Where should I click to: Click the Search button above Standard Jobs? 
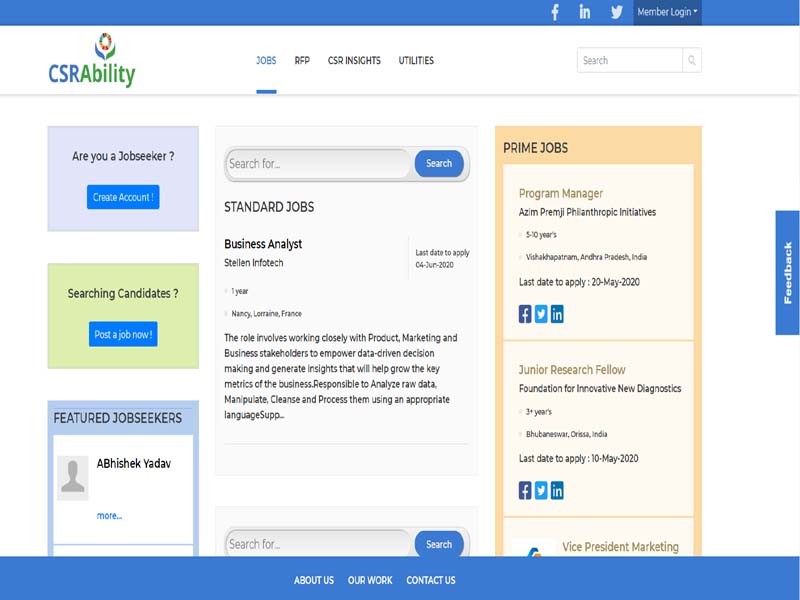point(439,163)
